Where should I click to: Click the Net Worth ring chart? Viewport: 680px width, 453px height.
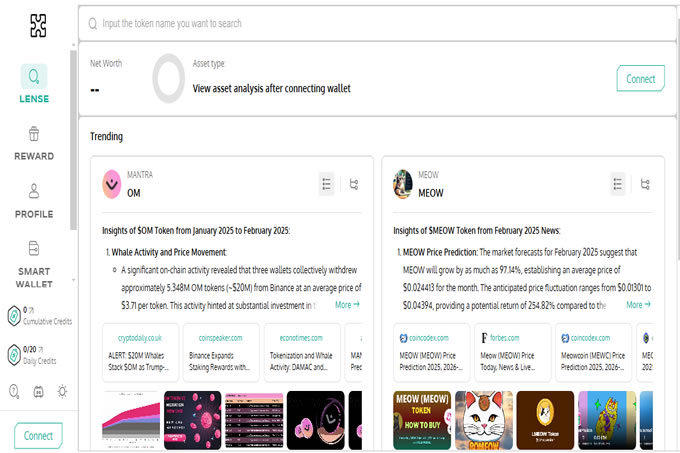click(169, 78)
